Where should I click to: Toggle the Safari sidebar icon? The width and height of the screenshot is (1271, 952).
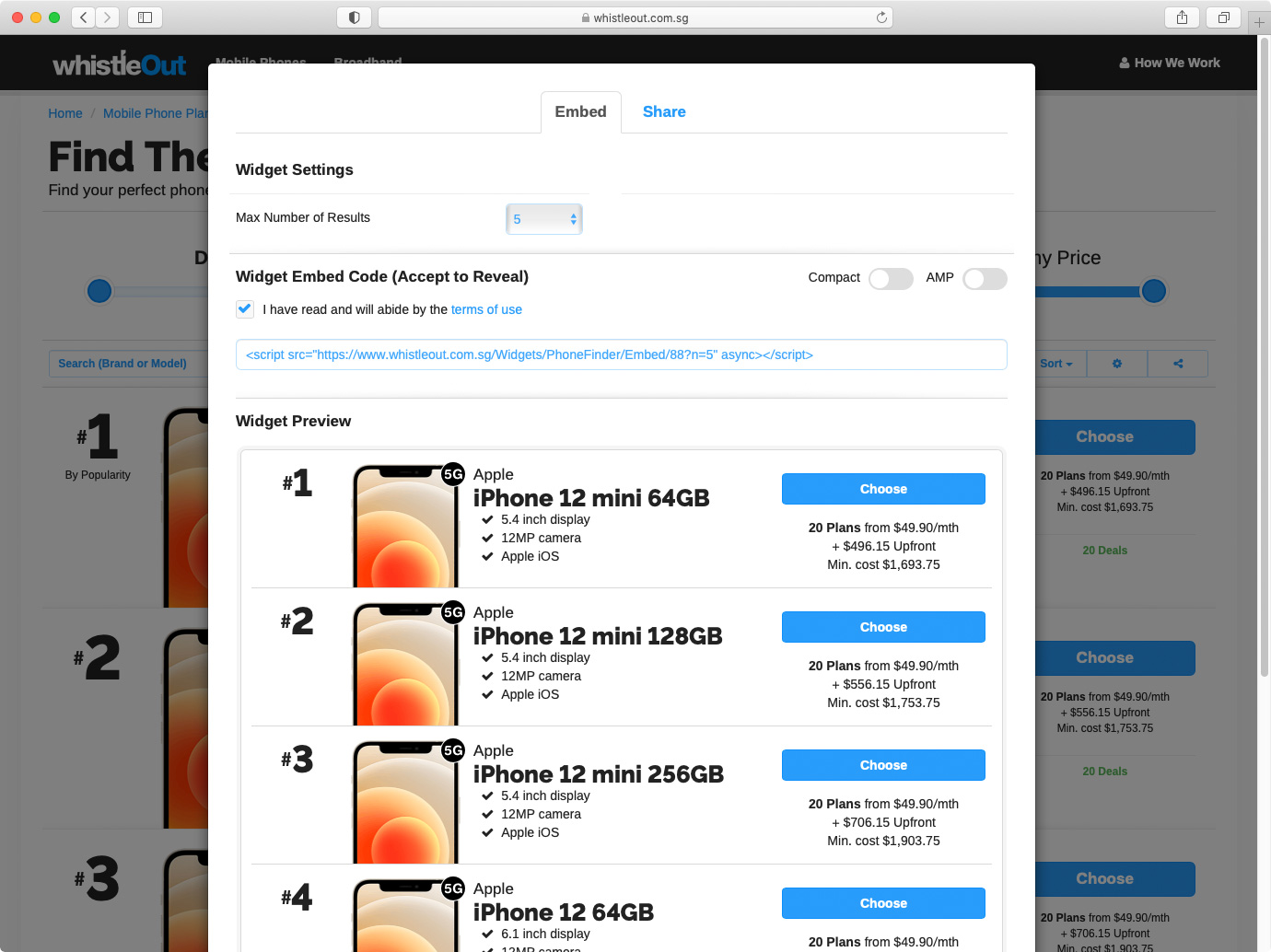145,17
